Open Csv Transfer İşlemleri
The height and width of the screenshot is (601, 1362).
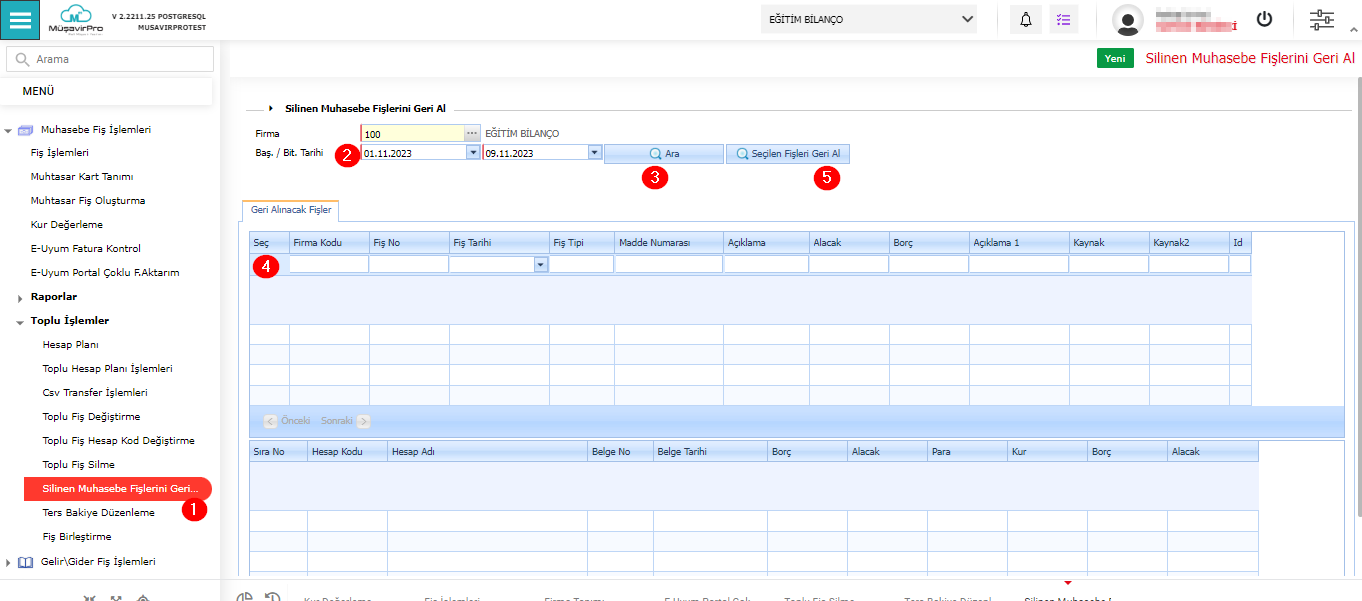click(x=95, y=393)
